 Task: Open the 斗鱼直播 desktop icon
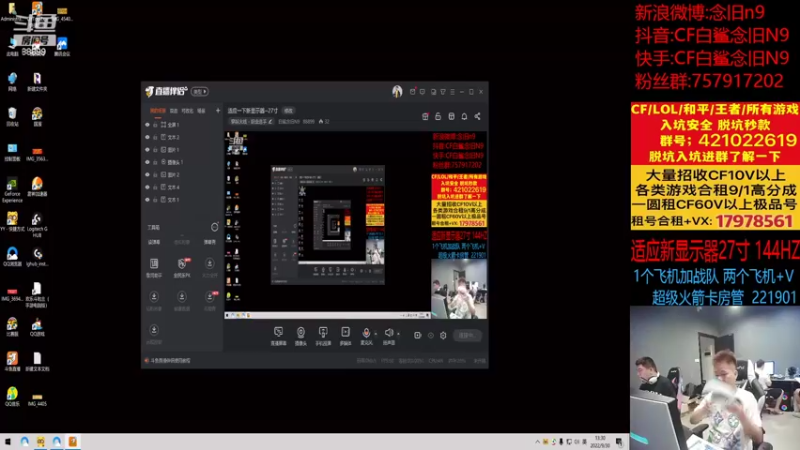(12, 361)
